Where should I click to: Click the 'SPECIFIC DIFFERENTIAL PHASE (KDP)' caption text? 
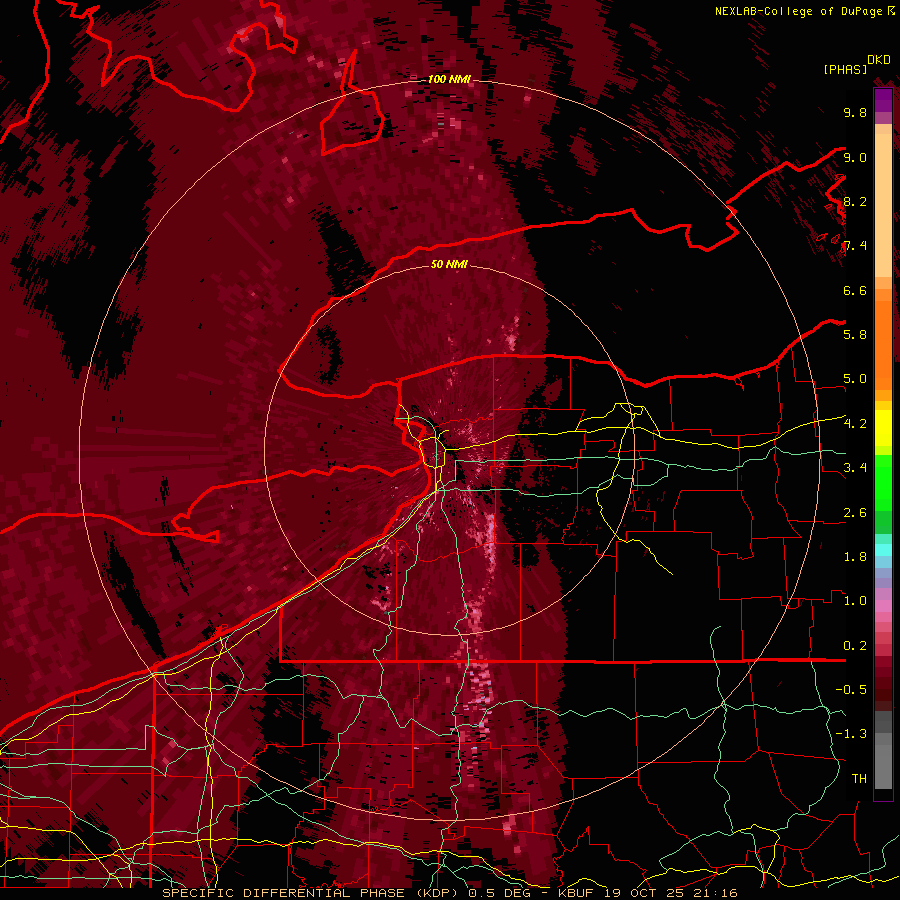(310, 893)
